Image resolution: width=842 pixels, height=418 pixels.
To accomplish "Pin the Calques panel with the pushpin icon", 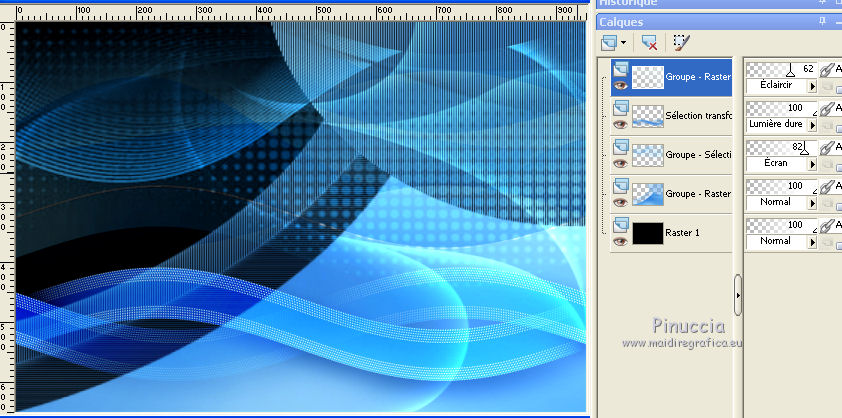I will [x=822, y=22].
